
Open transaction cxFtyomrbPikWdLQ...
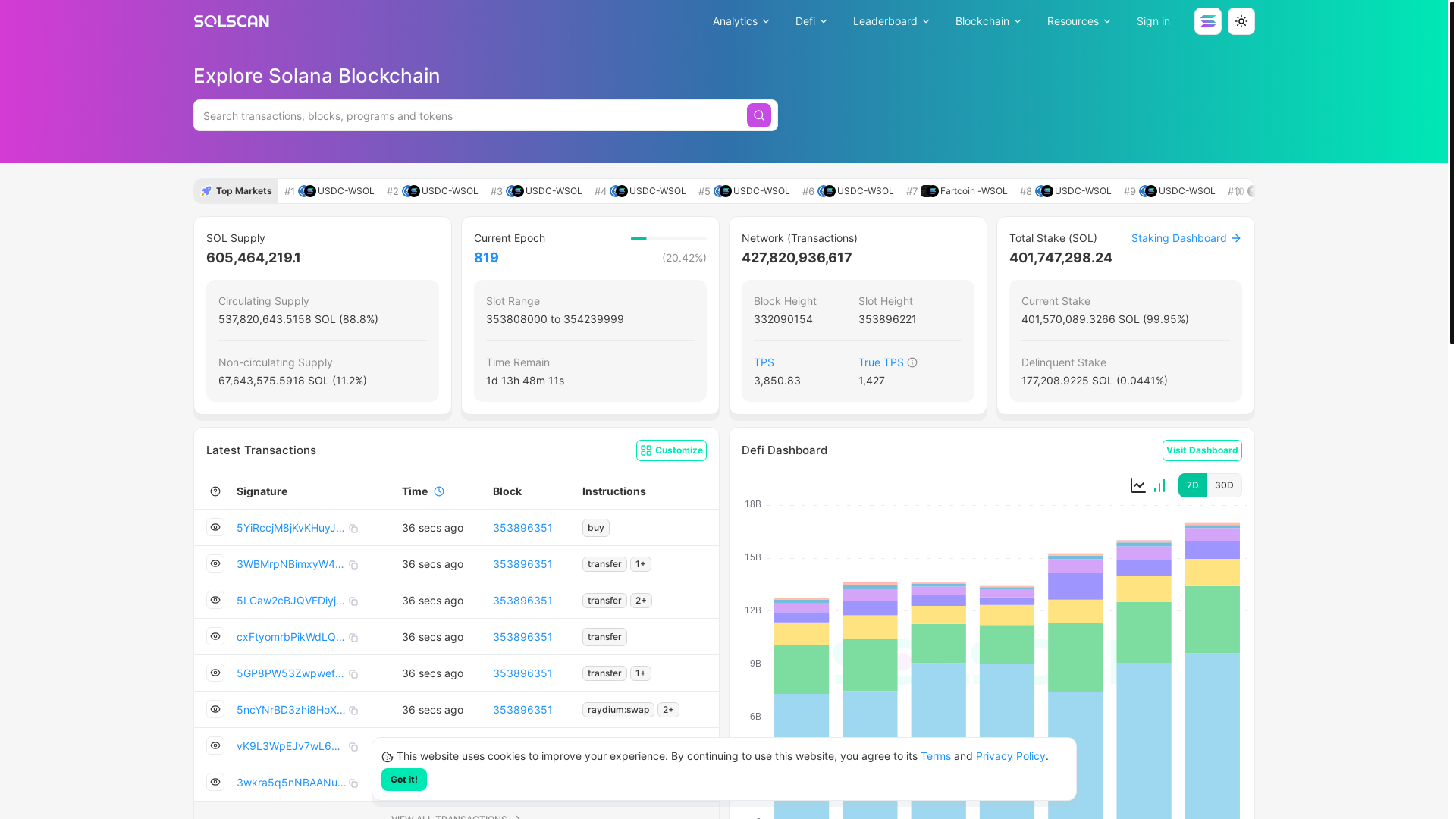point(290,637)
